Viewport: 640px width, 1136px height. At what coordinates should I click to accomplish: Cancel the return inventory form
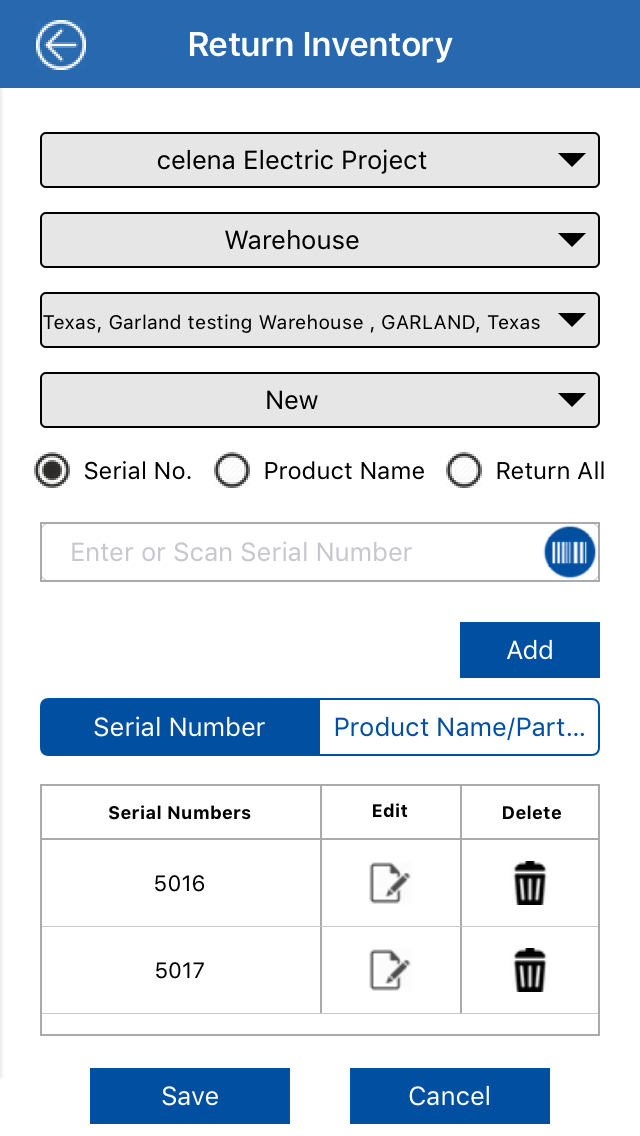(x=450, y=1096)
